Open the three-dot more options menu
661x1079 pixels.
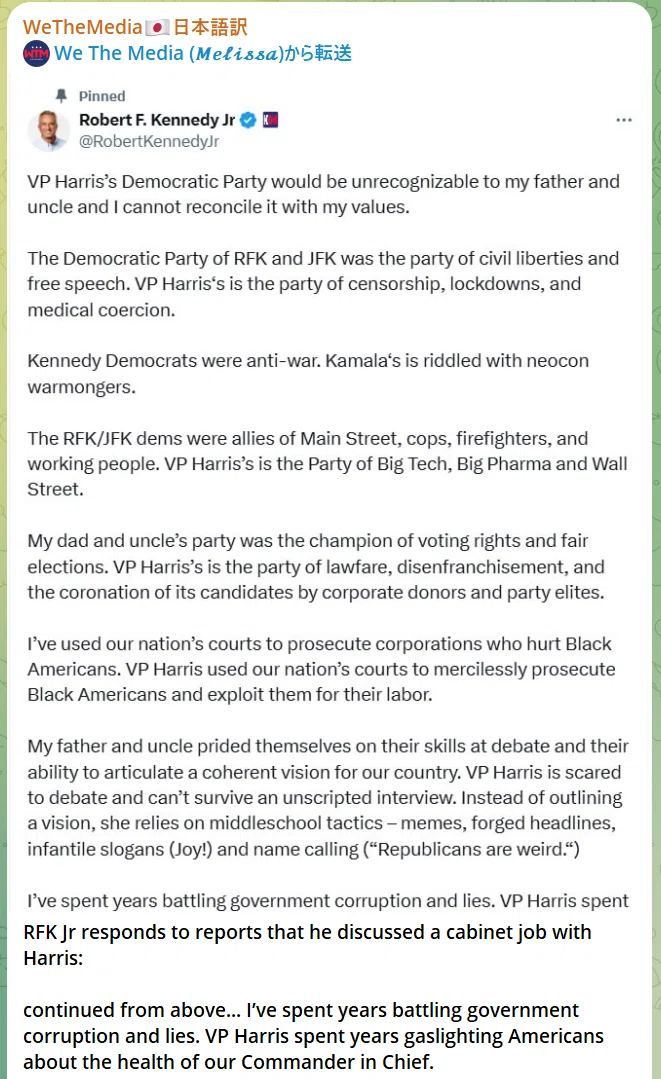point(623,120)
